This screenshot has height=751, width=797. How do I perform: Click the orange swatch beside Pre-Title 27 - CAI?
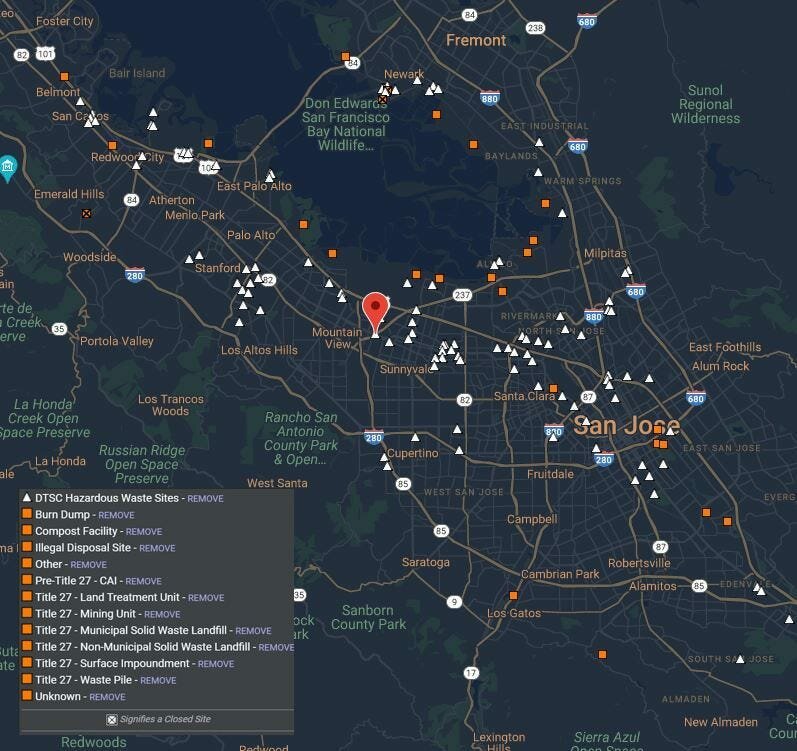pos(27,581)
